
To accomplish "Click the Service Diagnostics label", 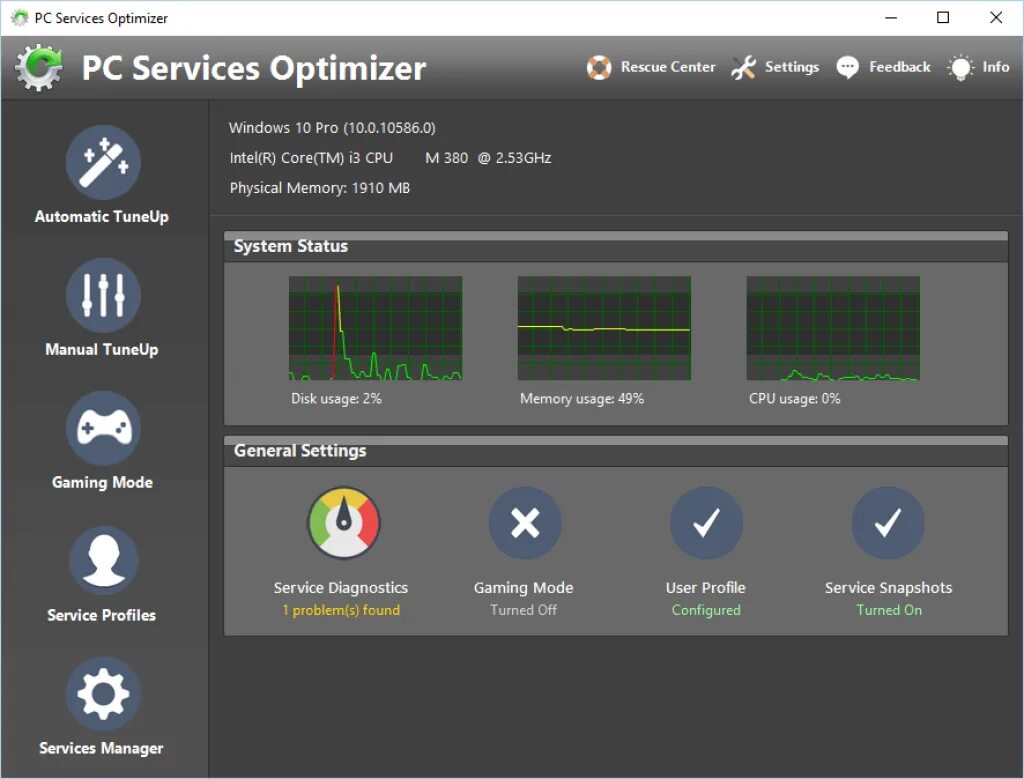I will (341, 588).
